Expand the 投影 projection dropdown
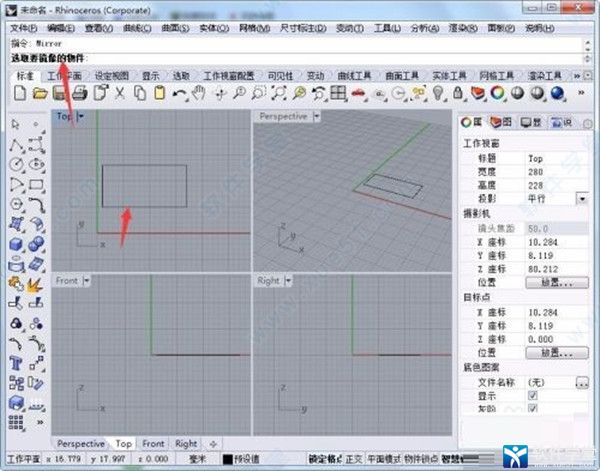The height and width of the screenshot is (471, 600). [582, 199]
